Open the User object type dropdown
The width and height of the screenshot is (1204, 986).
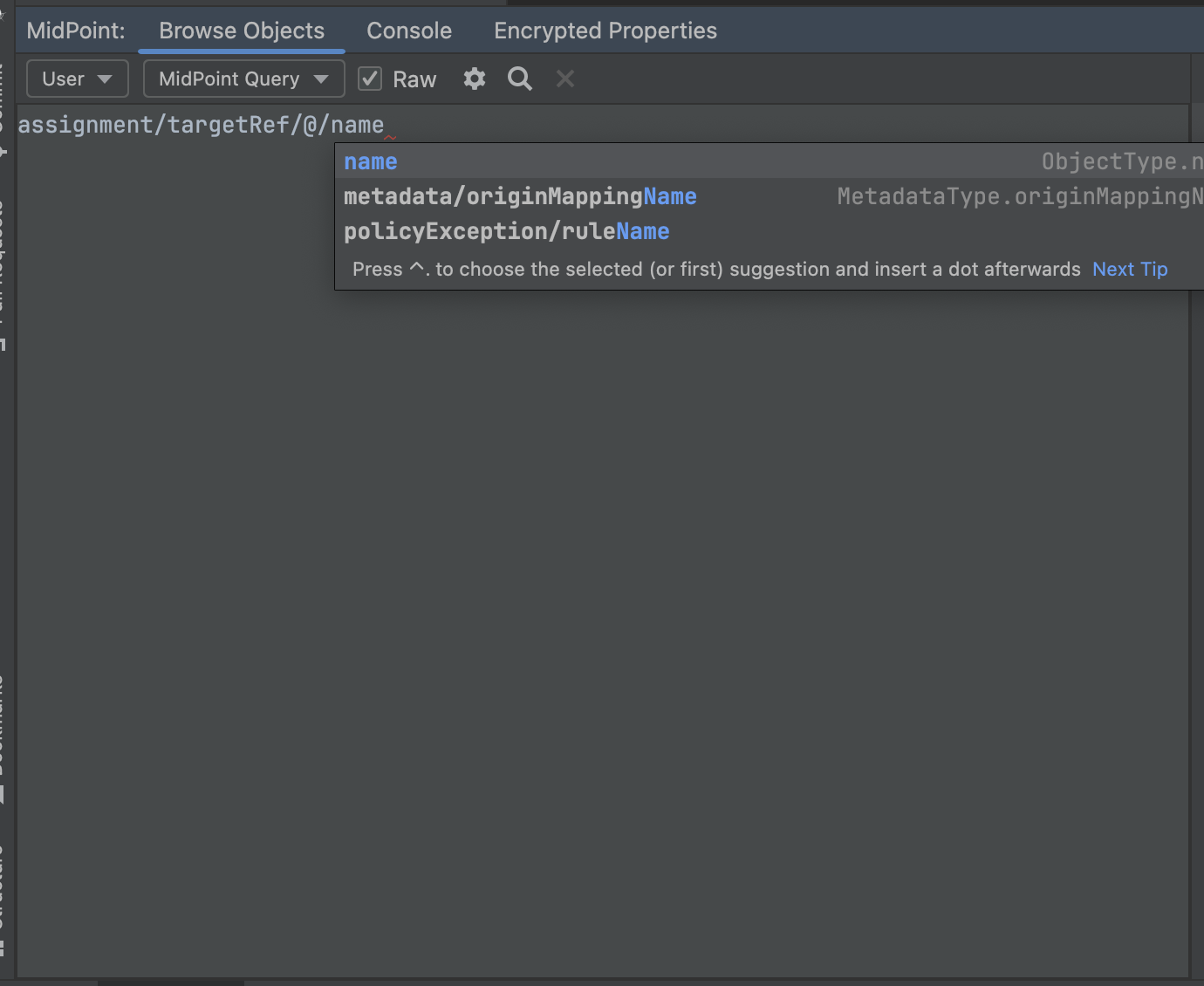77,79
